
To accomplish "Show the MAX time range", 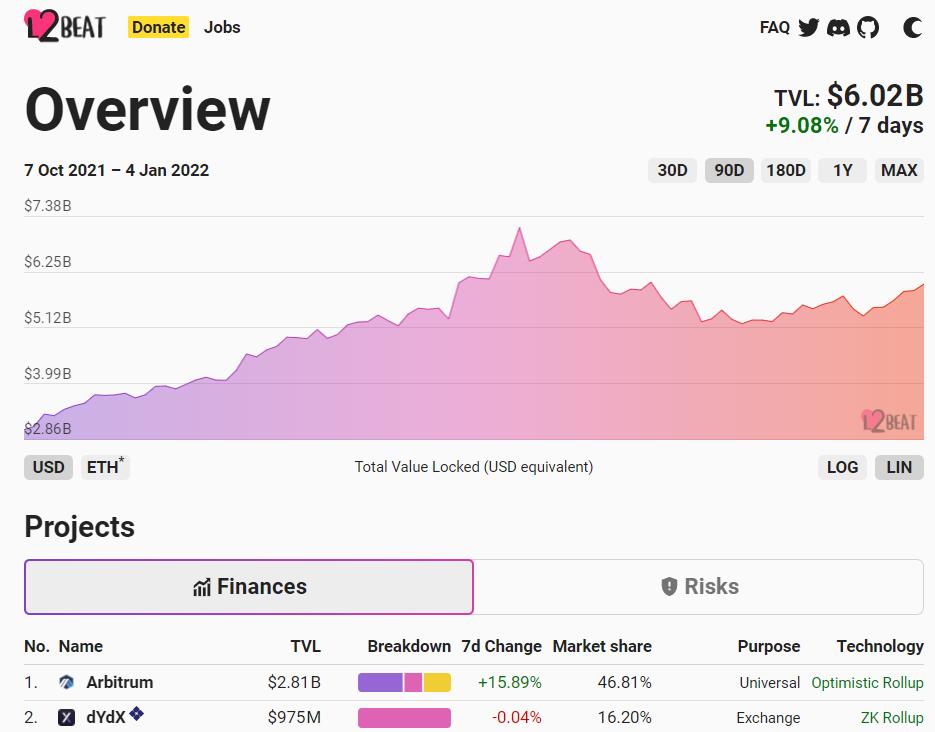I will click(x=898, y=170).
